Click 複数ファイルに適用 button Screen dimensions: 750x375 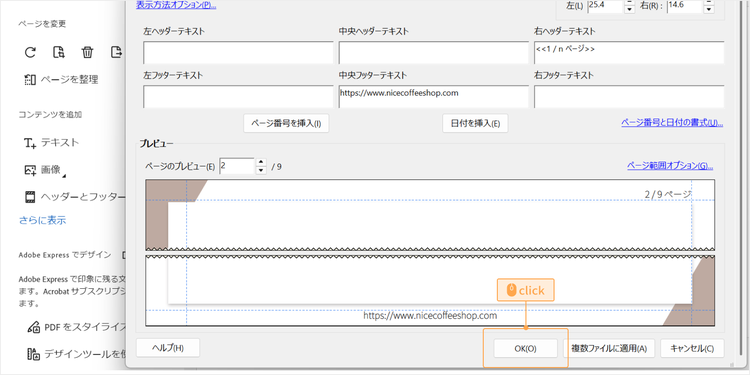609,349
